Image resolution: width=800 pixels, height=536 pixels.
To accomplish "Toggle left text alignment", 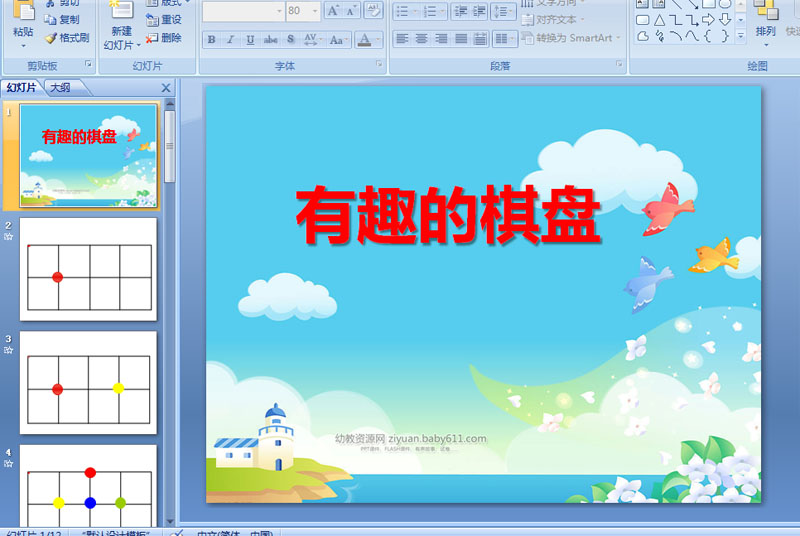I will tap(402, 39).
